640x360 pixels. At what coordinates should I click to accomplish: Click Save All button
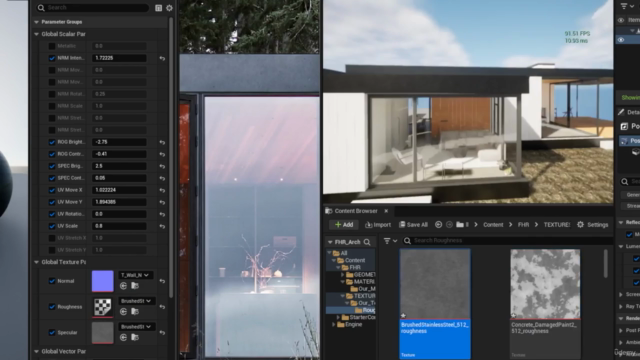pos(413,224)
